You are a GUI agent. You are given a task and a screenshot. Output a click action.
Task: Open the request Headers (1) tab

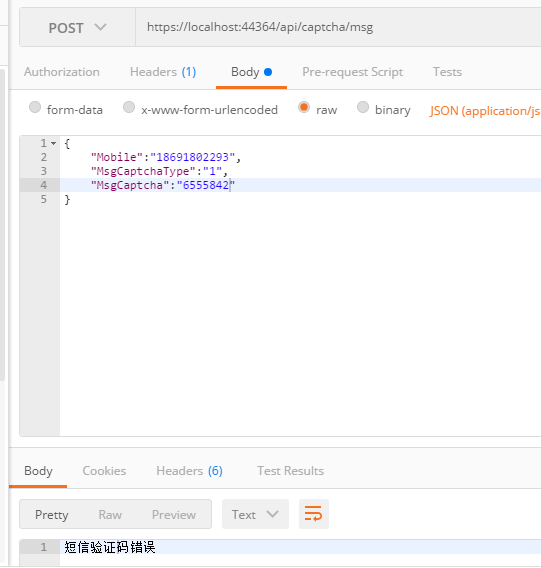(163, 72)
